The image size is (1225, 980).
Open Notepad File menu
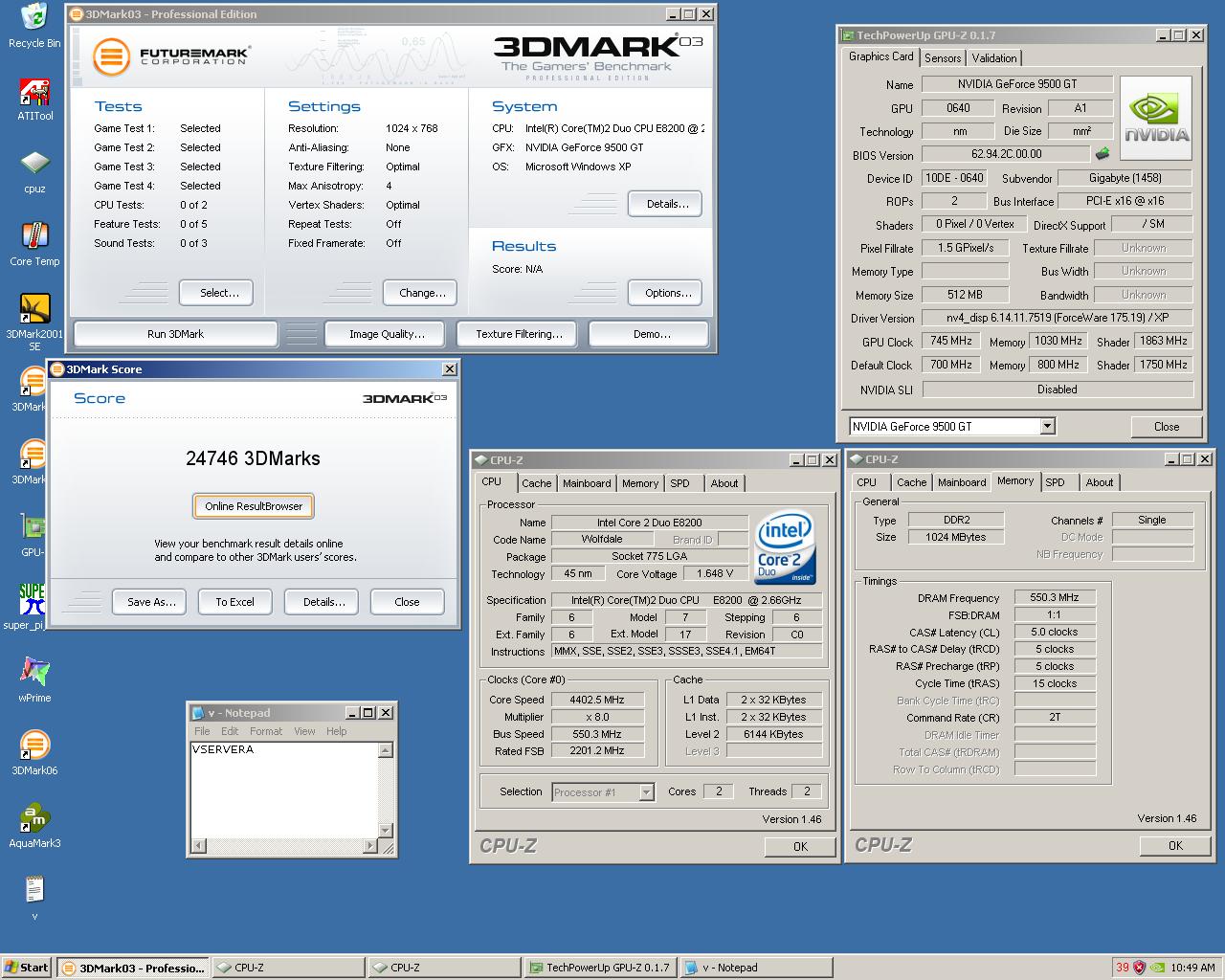202,731
